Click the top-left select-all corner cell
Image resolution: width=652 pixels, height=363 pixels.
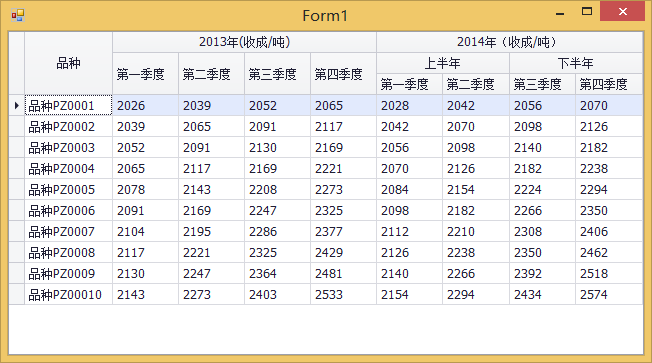17,63
